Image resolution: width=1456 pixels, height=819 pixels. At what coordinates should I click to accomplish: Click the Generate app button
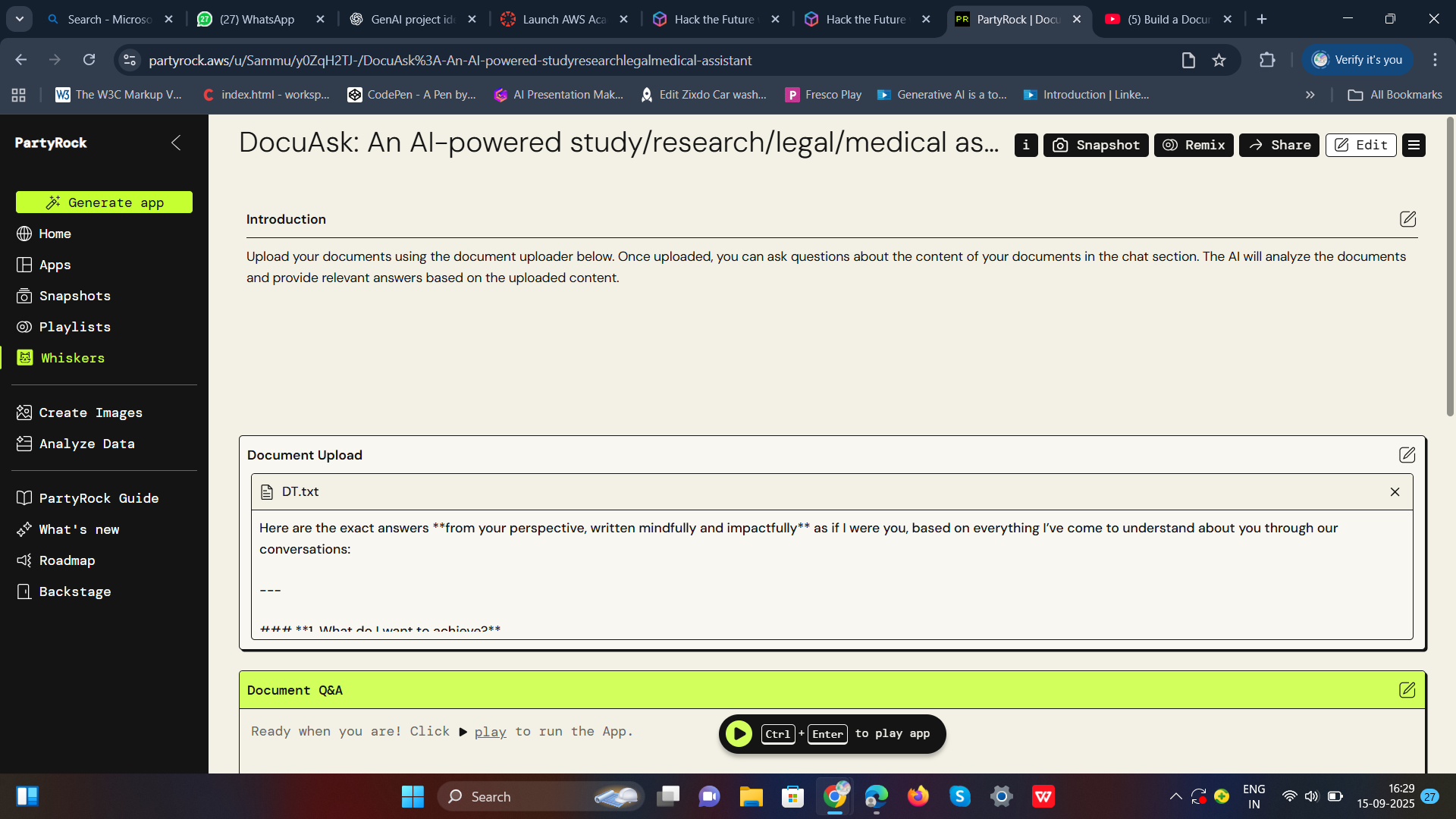104,202
